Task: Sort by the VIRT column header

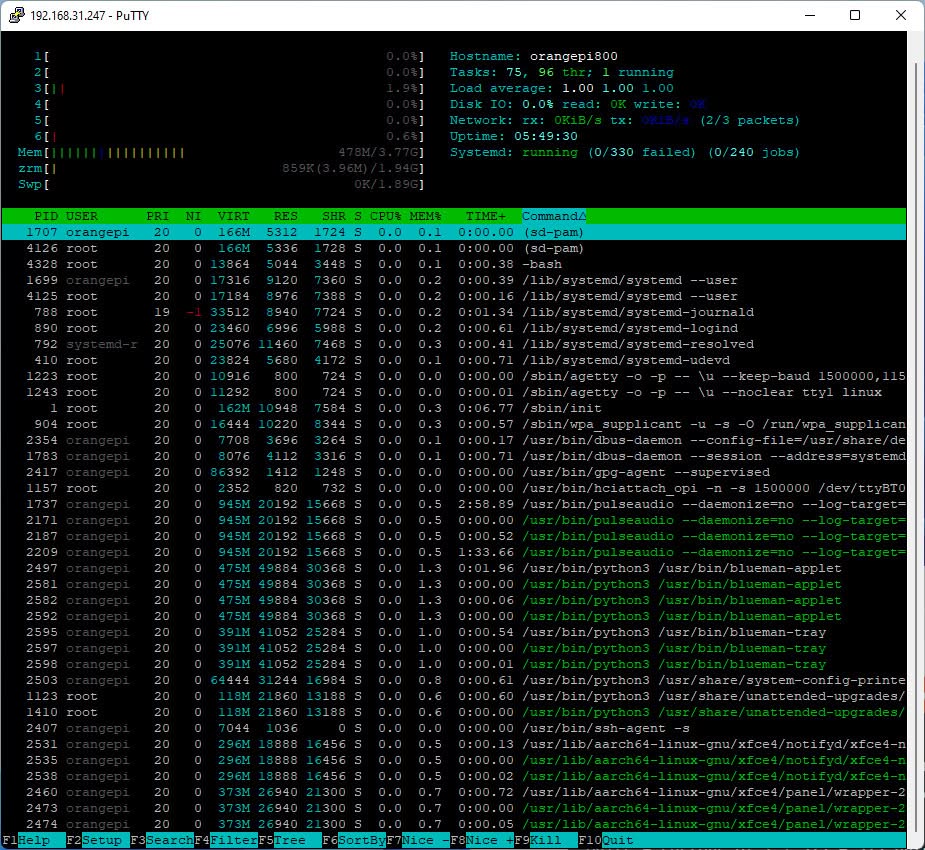Action: point(234,216)
